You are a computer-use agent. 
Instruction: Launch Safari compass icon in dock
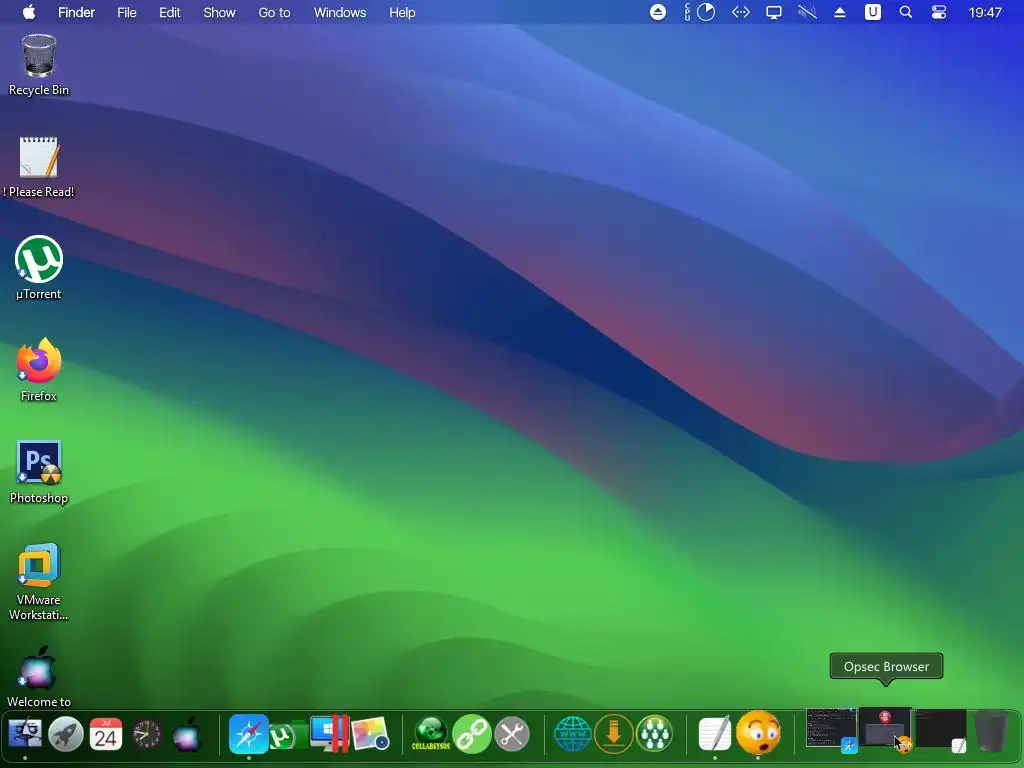[x=249, y=734]
